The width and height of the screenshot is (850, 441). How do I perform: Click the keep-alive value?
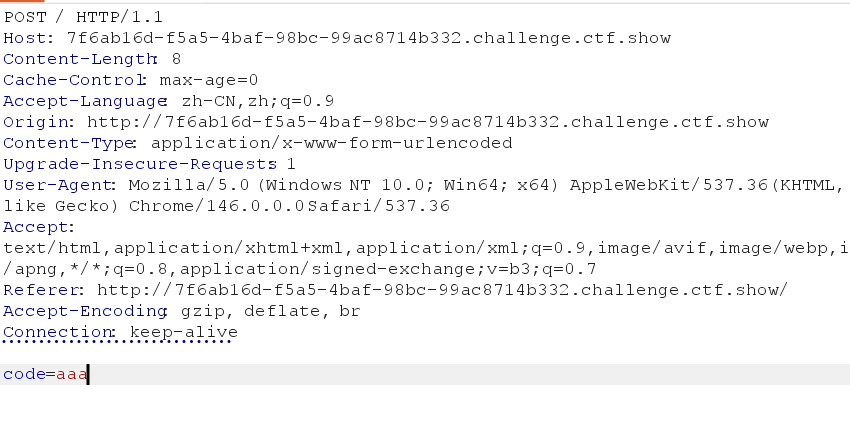[x=183, y=332]
